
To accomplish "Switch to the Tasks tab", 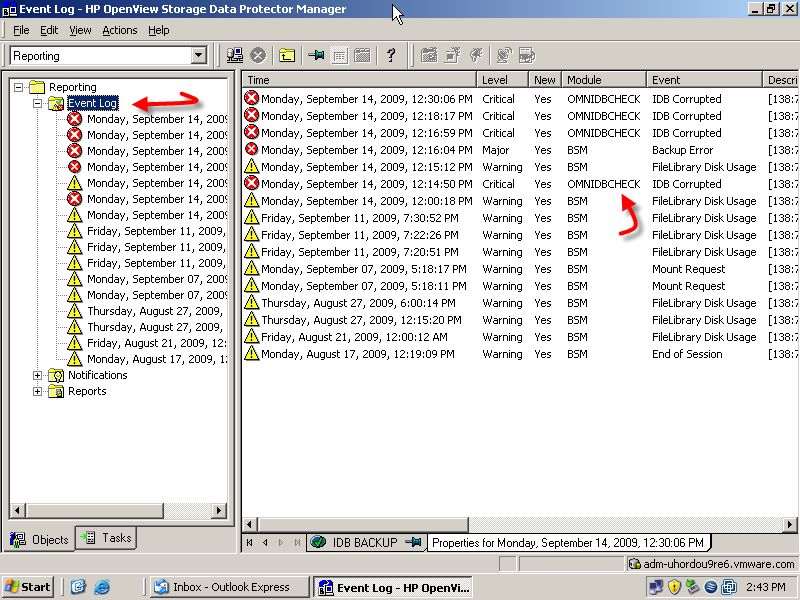I will click(106, 538).
